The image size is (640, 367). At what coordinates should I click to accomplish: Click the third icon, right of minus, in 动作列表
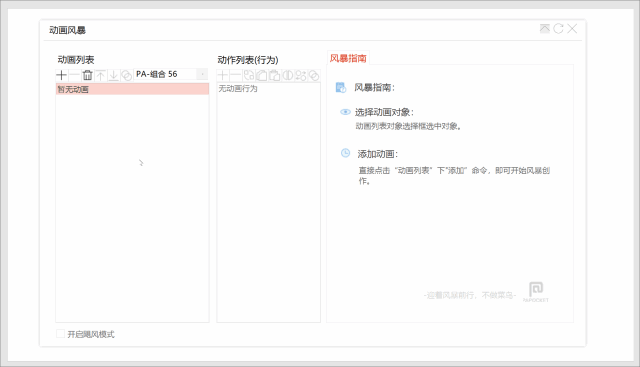tap(249, 75)
